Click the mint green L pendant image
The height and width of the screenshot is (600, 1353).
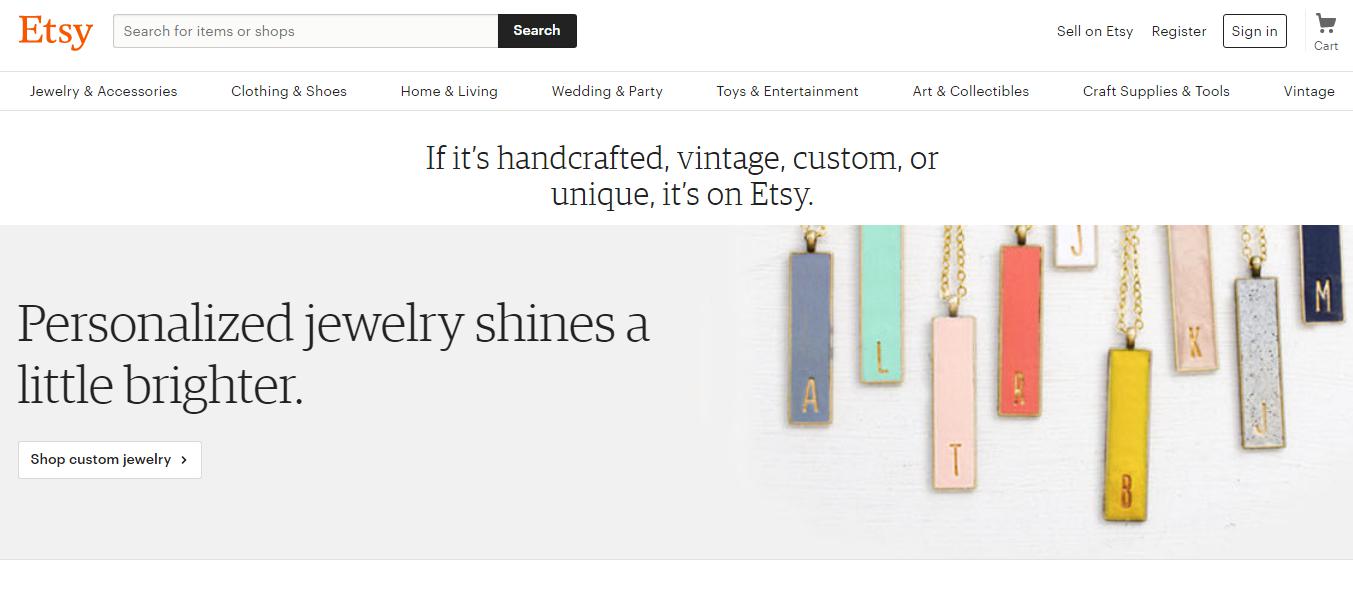click(x=881, y=305)
